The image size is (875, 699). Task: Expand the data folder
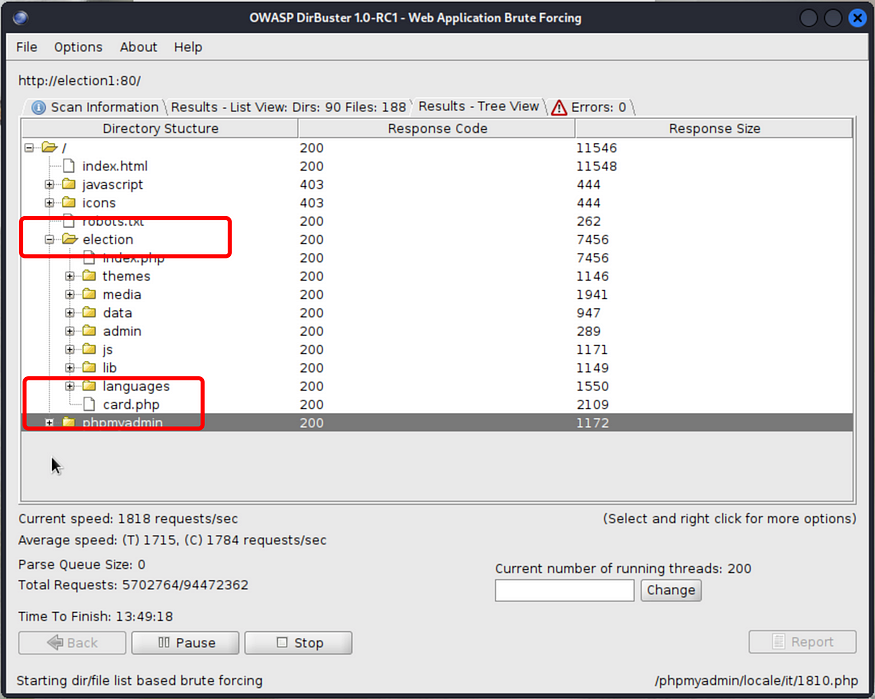pos(70,313)
